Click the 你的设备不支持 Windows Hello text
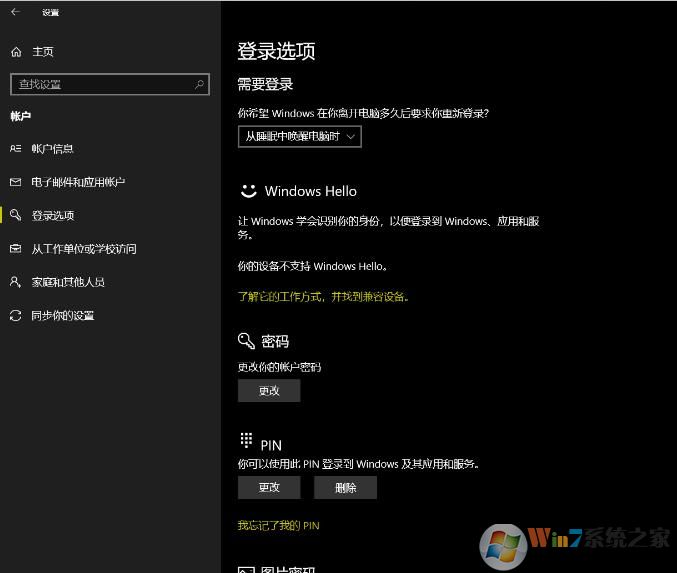 tap(312, 266)
